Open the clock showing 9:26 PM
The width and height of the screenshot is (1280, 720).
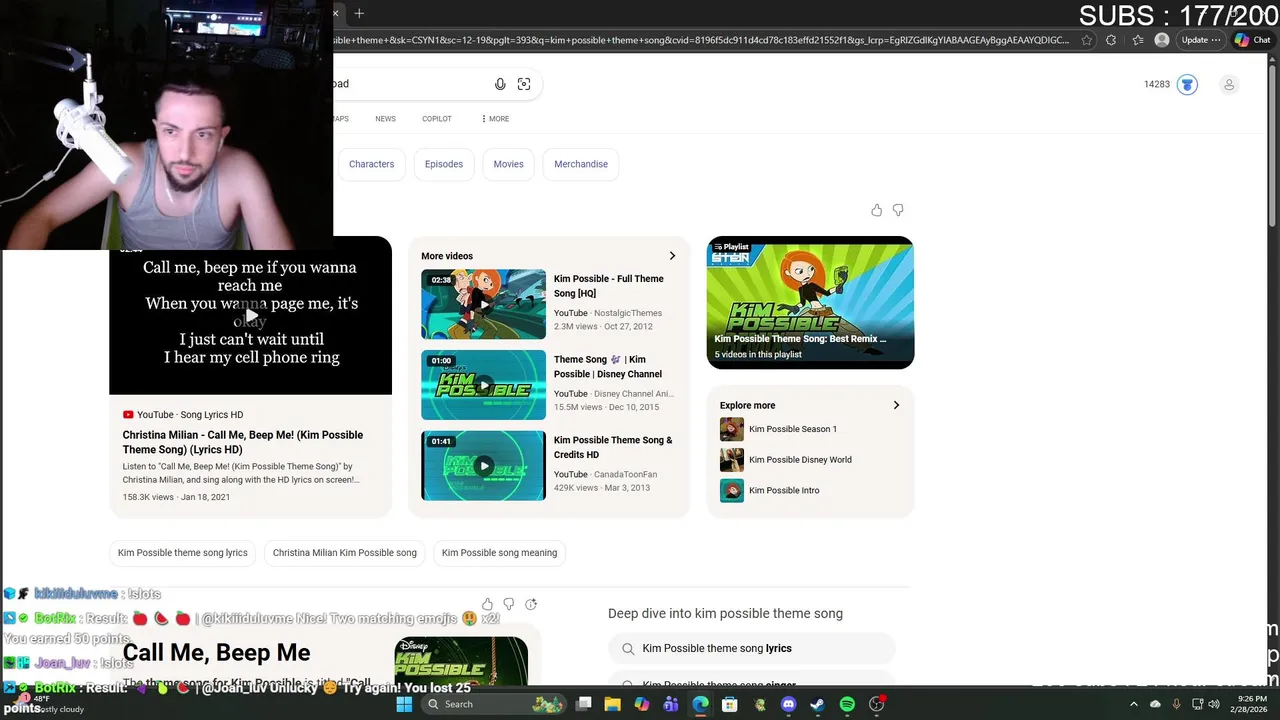(1251, 704)
